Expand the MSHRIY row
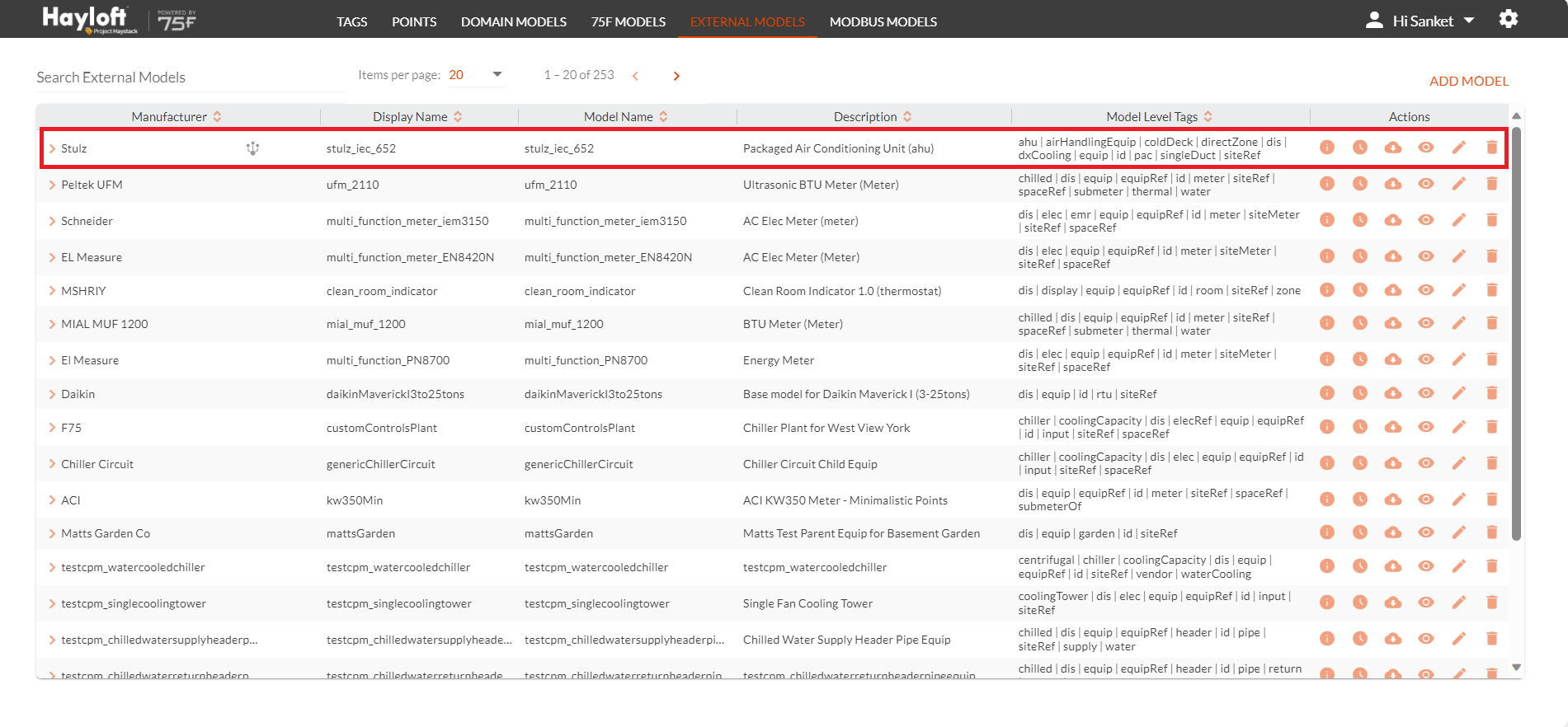This screenshot has height=727, width=1568. click(52, 291)
